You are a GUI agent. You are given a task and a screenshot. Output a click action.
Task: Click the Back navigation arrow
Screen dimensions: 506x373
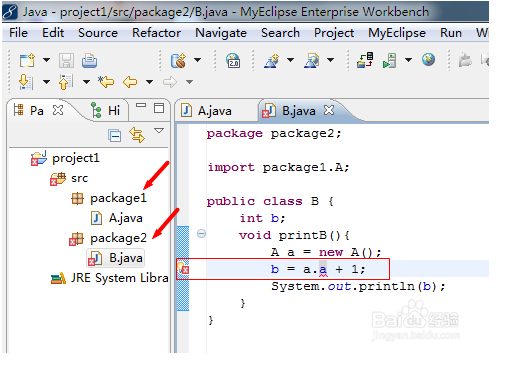point(130,82)
